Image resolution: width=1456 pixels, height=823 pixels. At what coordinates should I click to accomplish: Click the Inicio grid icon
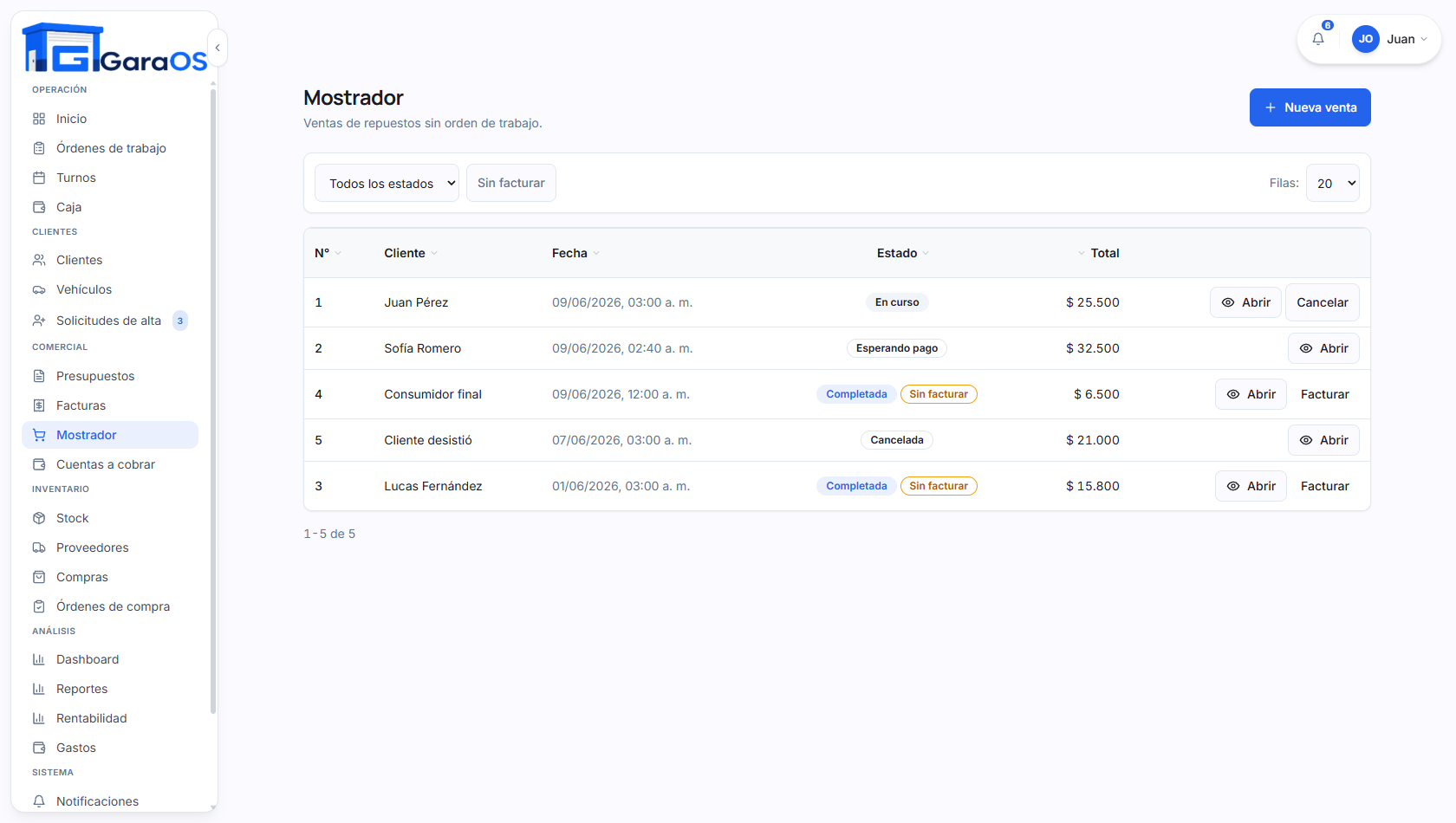pos(39,119)
